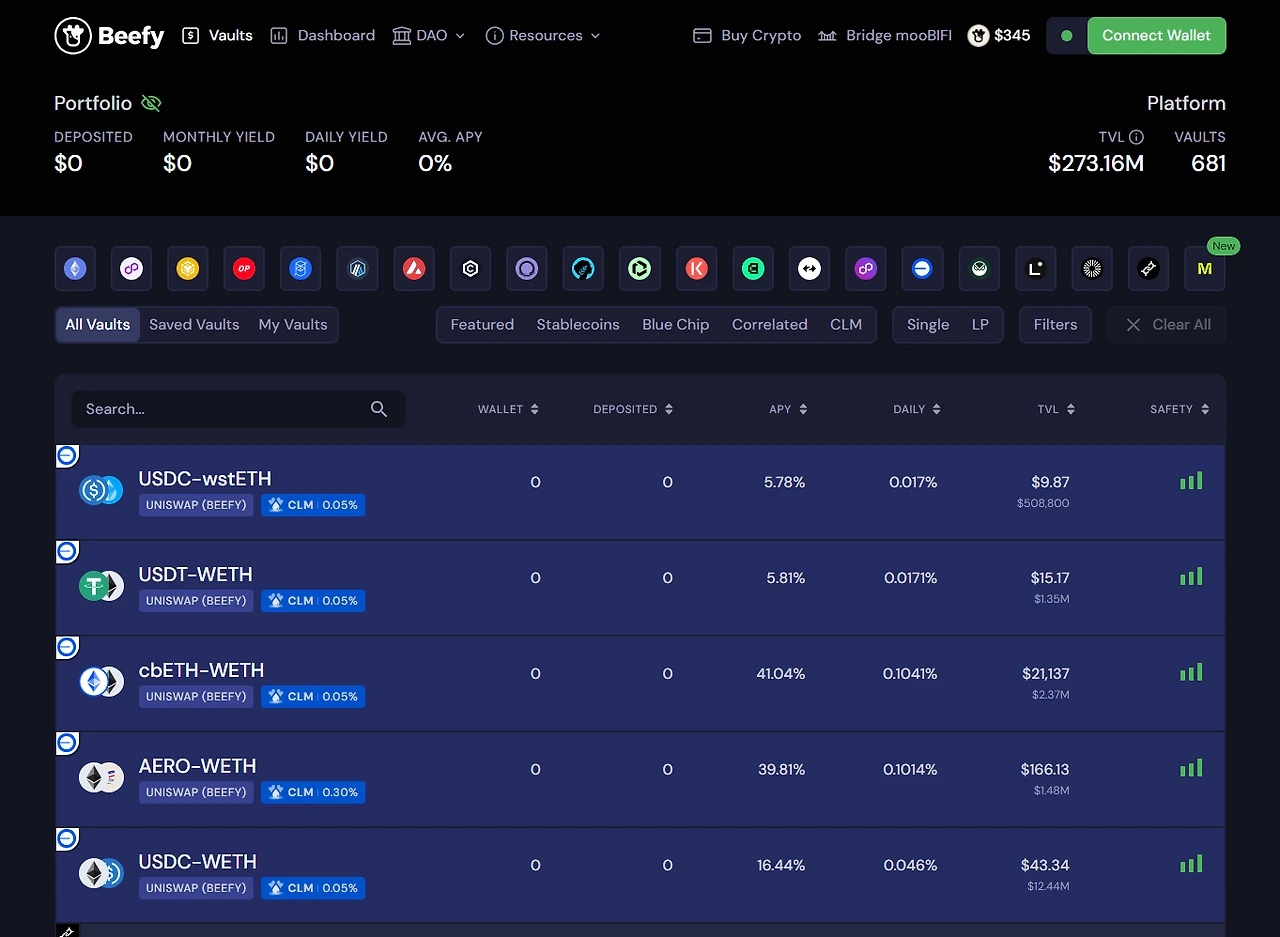Focus the vault Search field

(239, 409)
